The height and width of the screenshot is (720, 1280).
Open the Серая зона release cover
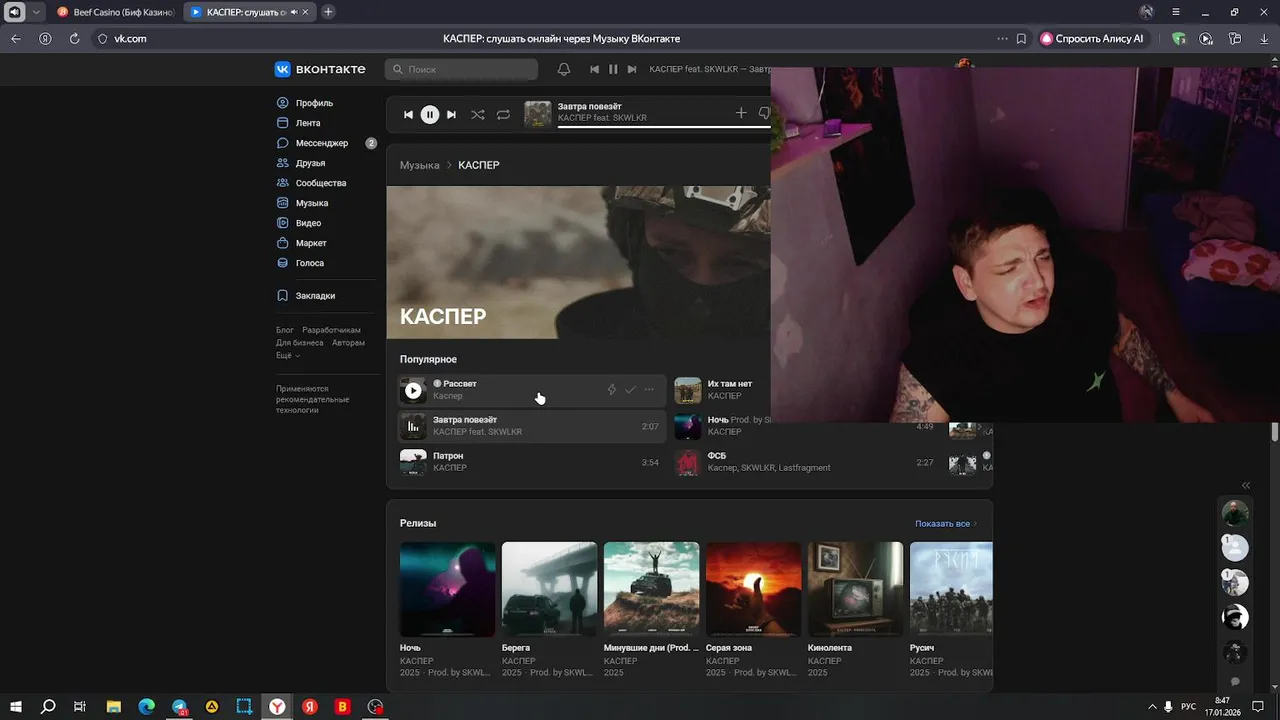(x=753, y=589)
